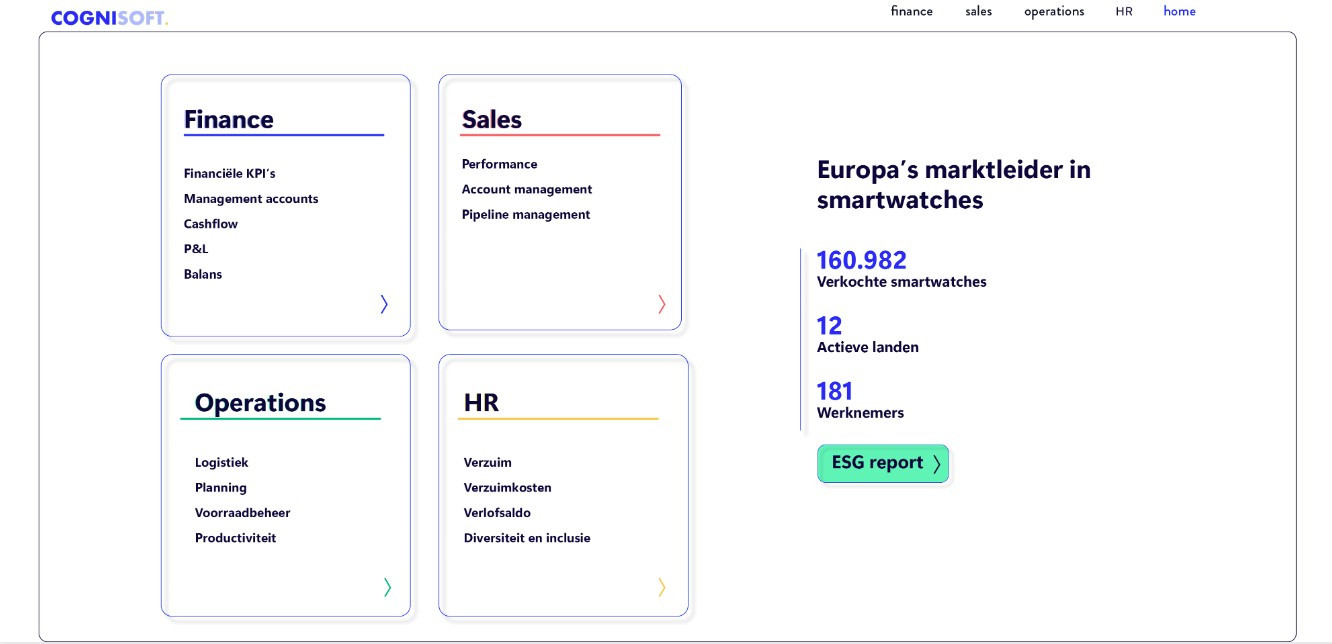The height and width of the screenshot is (644, 1332).
Task: Select home in the top navigation
Action: coord(1179,12)
